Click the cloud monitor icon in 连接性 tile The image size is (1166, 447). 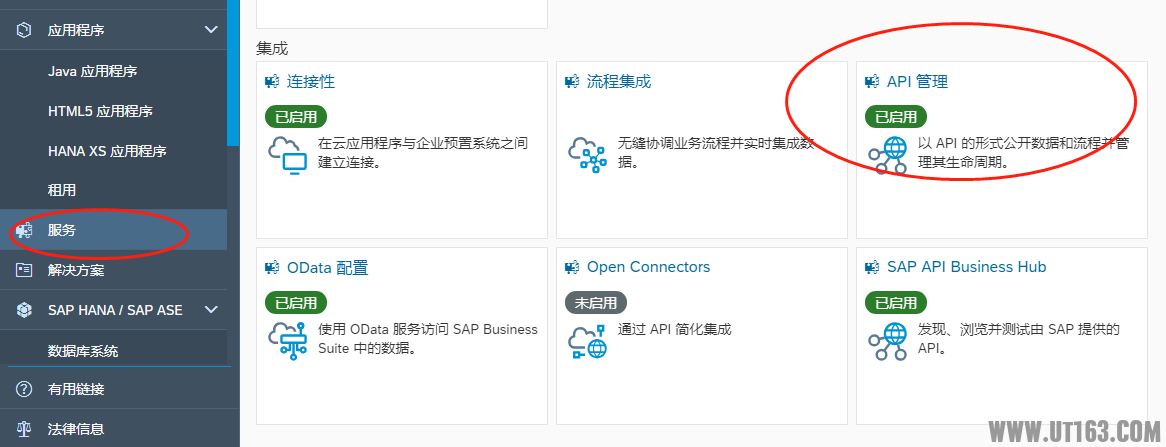tap(287, 155)
